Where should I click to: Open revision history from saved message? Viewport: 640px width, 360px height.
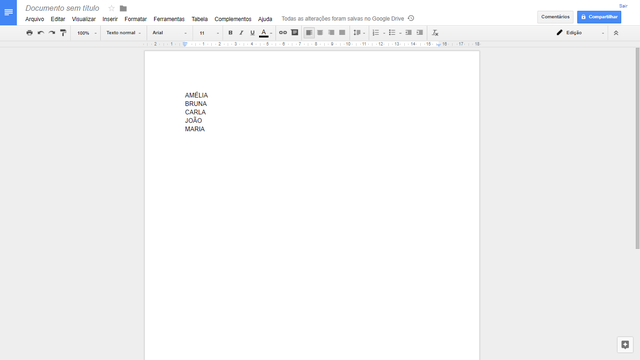point(411,18)
